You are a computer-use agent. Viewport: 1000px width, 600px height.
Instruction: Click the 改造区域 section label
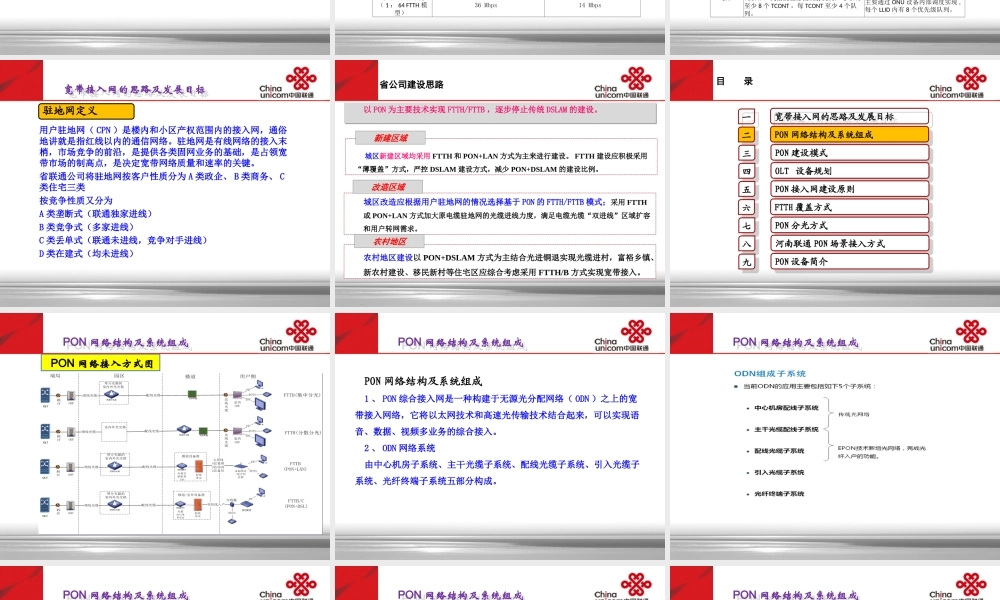(x=389, y=187)
